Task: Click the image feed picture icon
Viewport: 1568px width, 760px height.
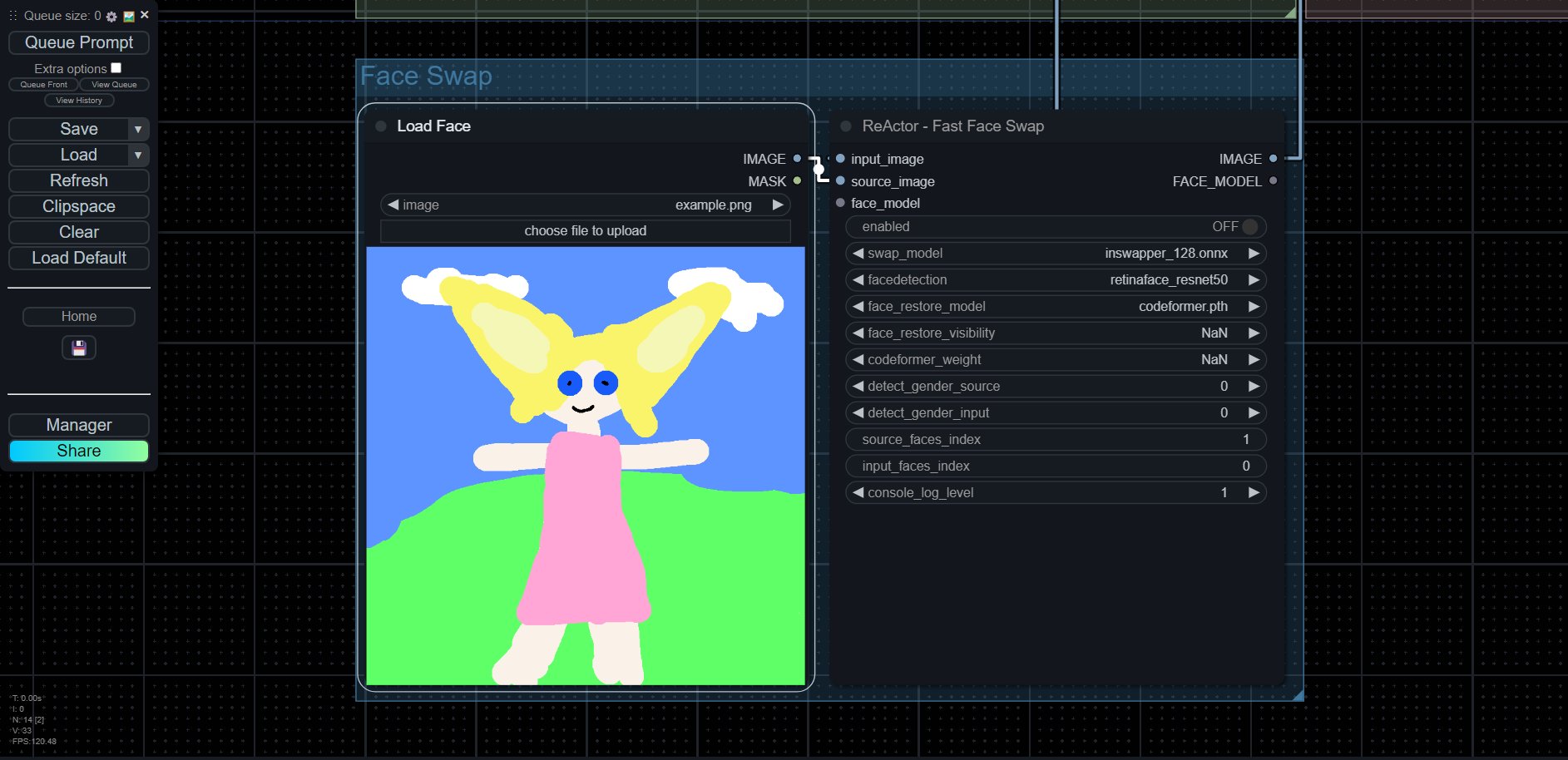Action: (129, 17)
